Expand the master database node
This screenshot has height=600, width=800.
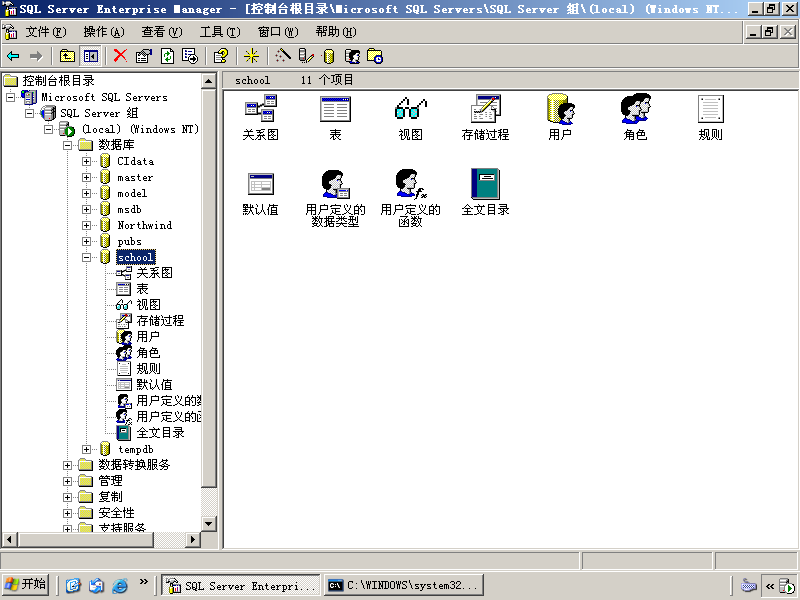coord(86,178)
